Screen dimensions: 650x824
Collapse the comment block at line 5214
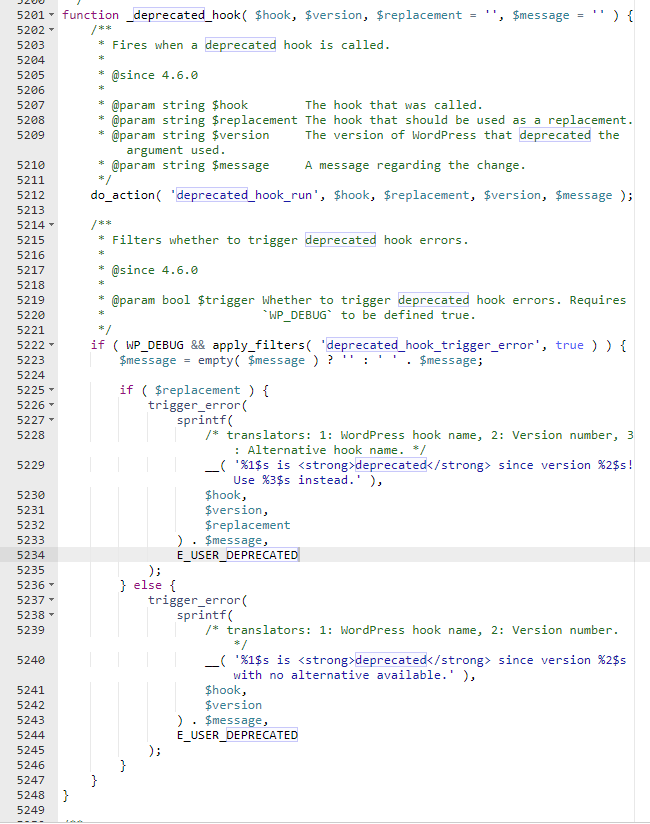tap(51, 226)
